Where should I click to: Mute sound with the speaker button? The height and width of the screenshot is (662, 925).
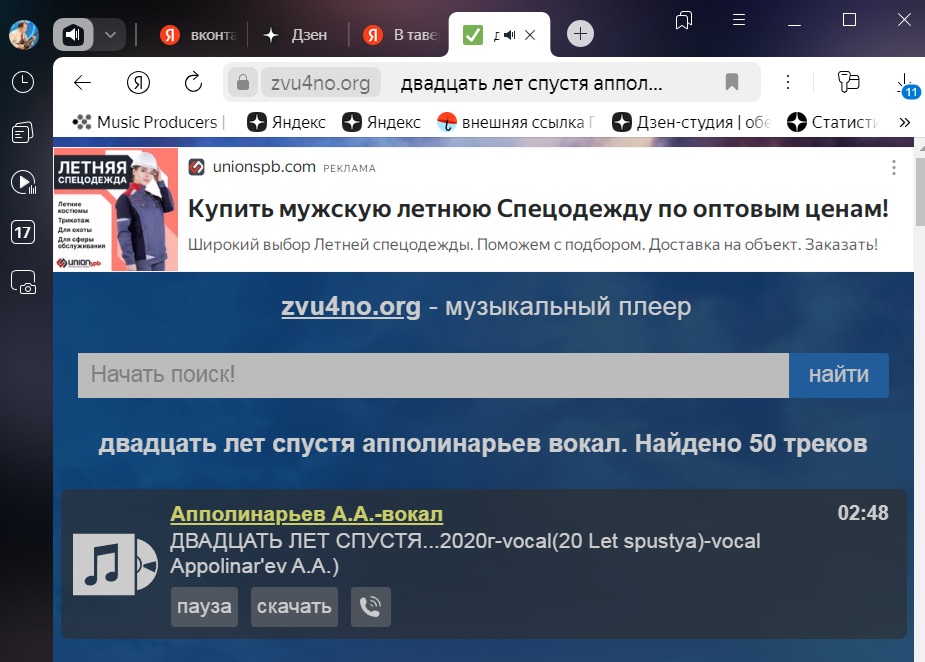click(x=73, y=35)
